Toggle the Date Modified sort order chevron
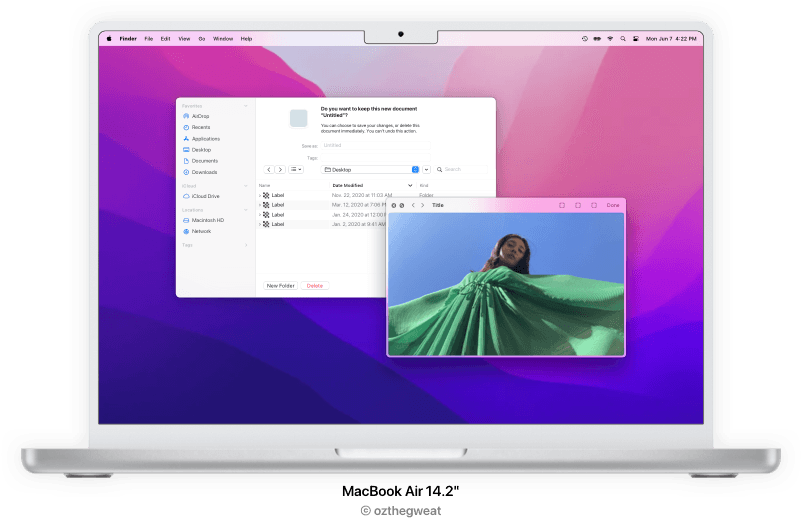Screen dimensions: 801x518 (410, 185)
